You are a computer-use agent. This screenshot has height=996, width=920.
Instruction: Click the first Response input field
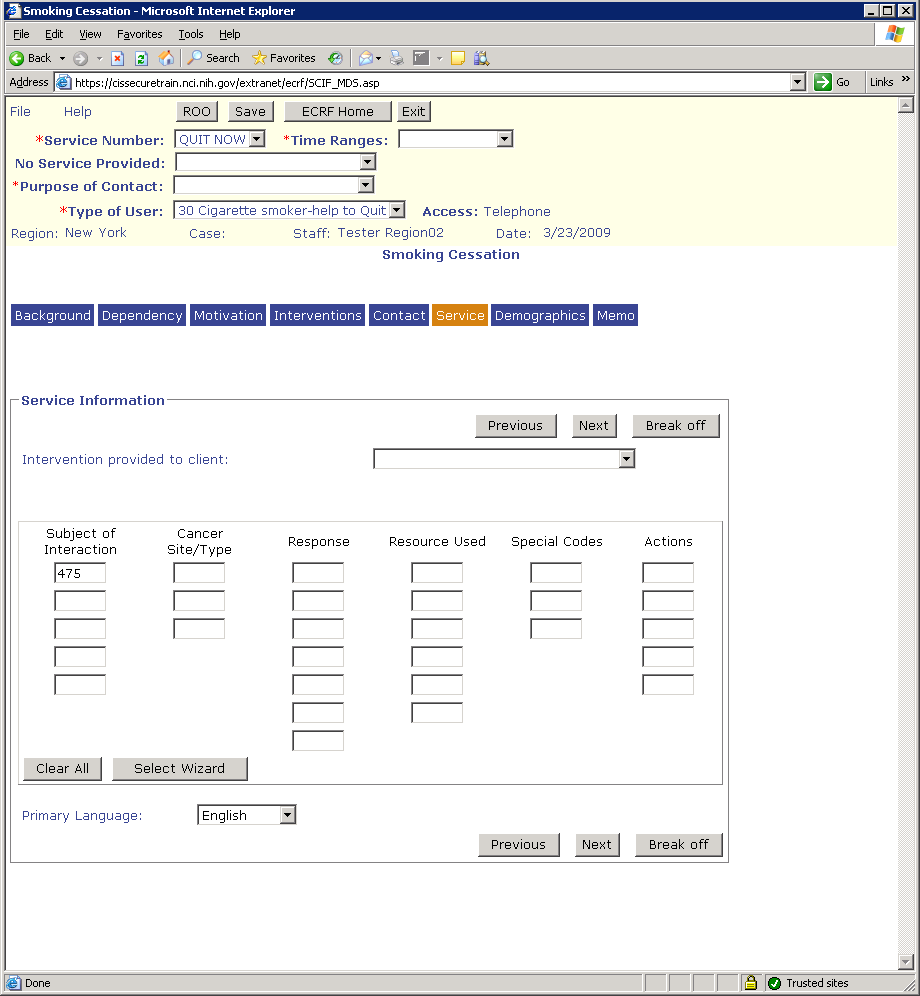(318, 572)
